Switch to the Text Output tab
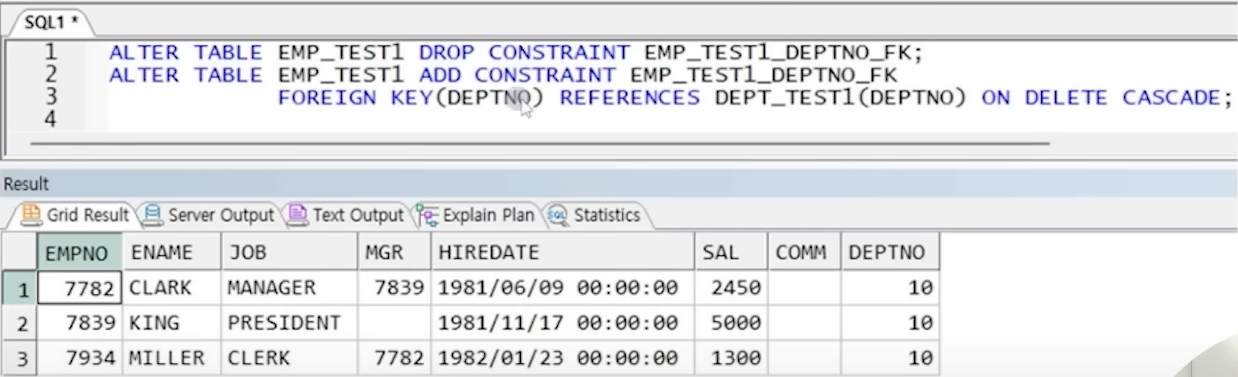Viewport: 1238px width, 377px height. click(347, 215)
